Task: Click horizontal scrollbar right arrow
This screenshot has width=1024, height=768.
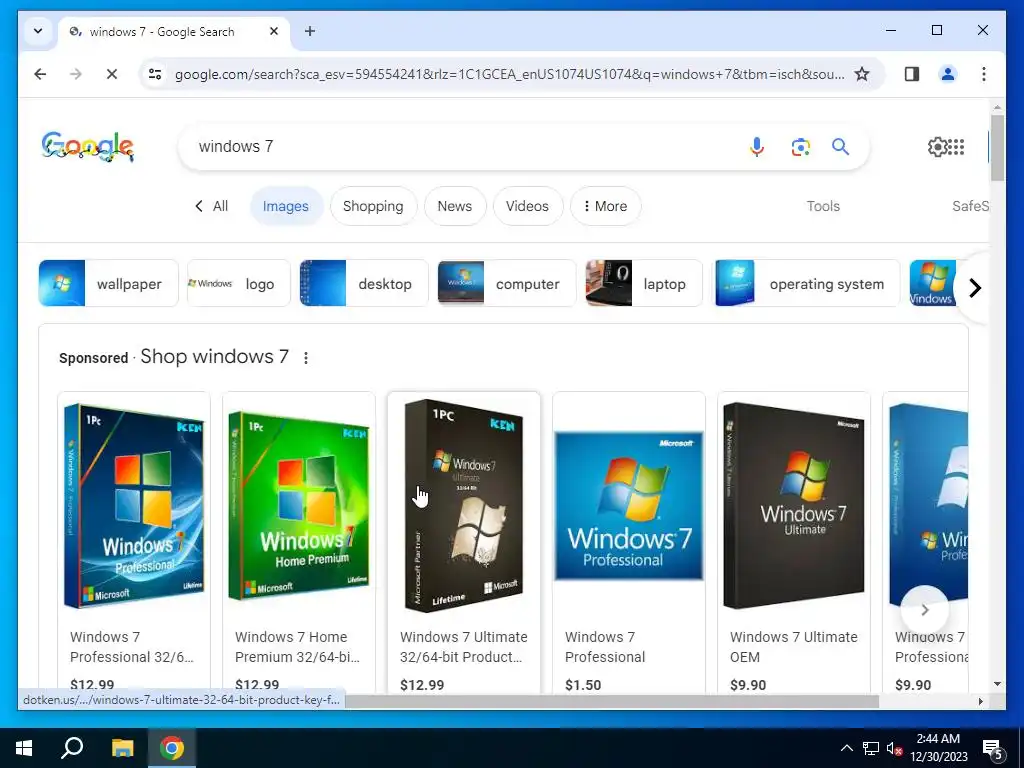Action: tap(980, 701)
